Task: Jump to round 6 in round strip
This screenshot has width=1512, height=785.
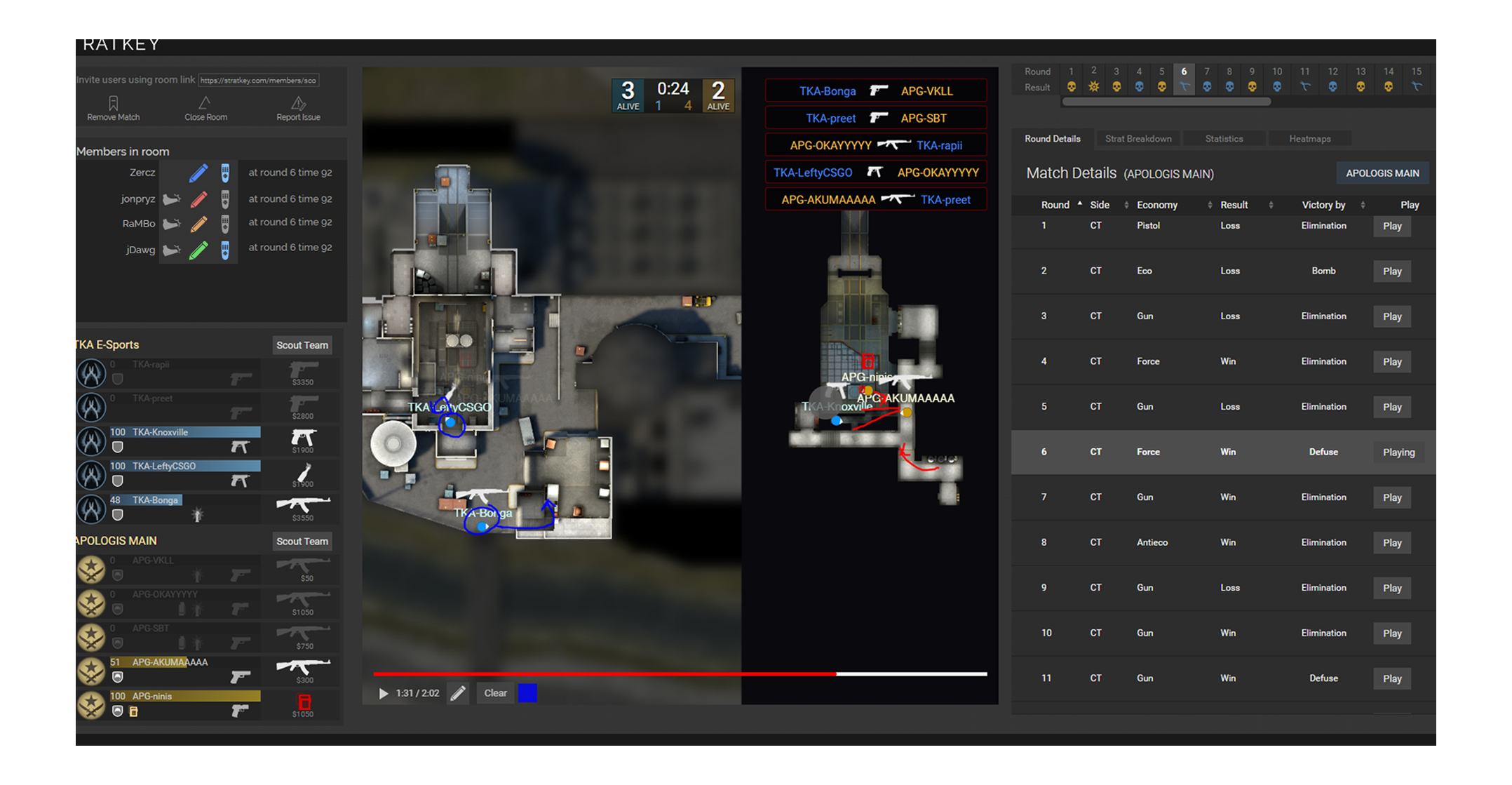Action: pyautogui.click(x=1184, y=79)
